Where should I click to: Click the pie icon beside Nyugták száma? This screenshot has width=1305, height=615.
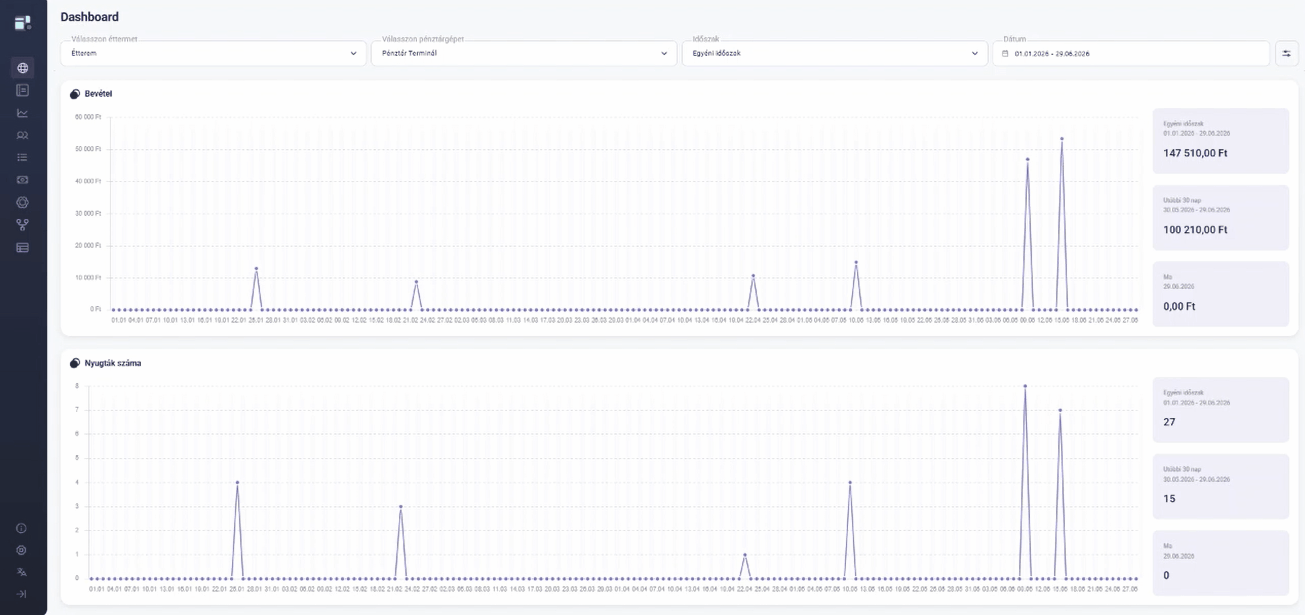(75, 363)
